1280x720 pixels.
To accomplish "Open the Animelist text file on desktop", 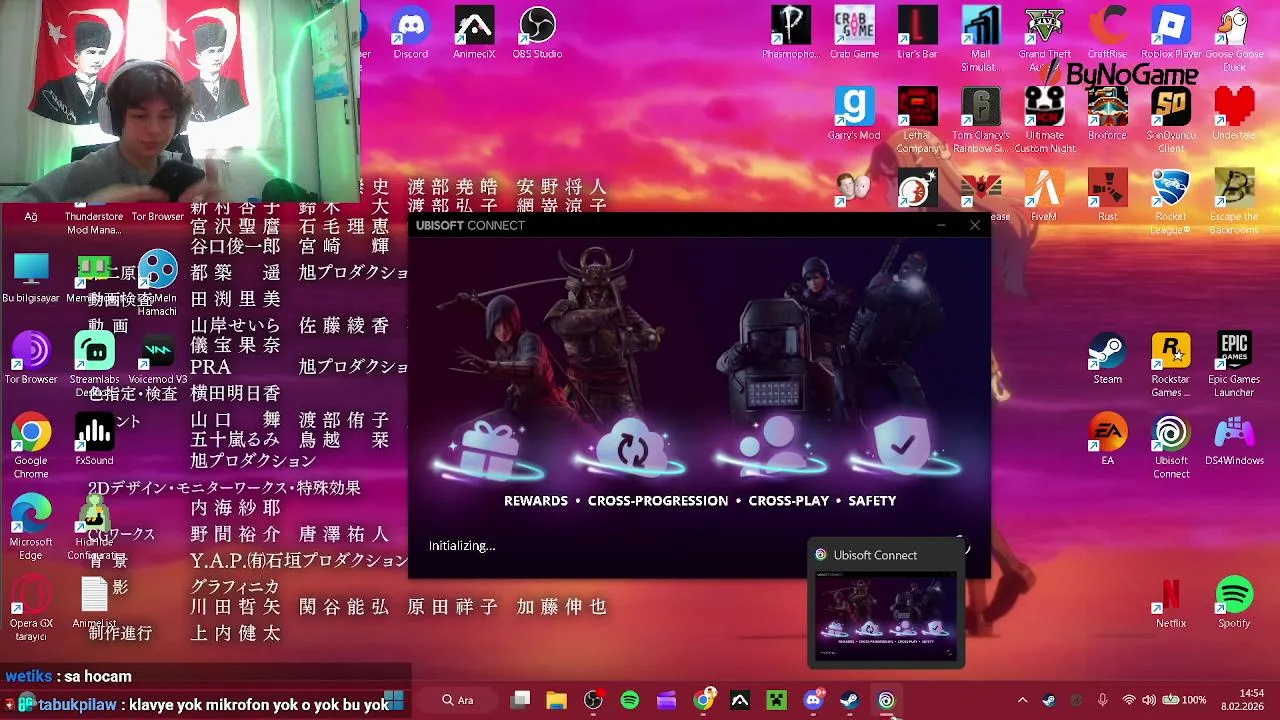I will click(x=94, y=602).
